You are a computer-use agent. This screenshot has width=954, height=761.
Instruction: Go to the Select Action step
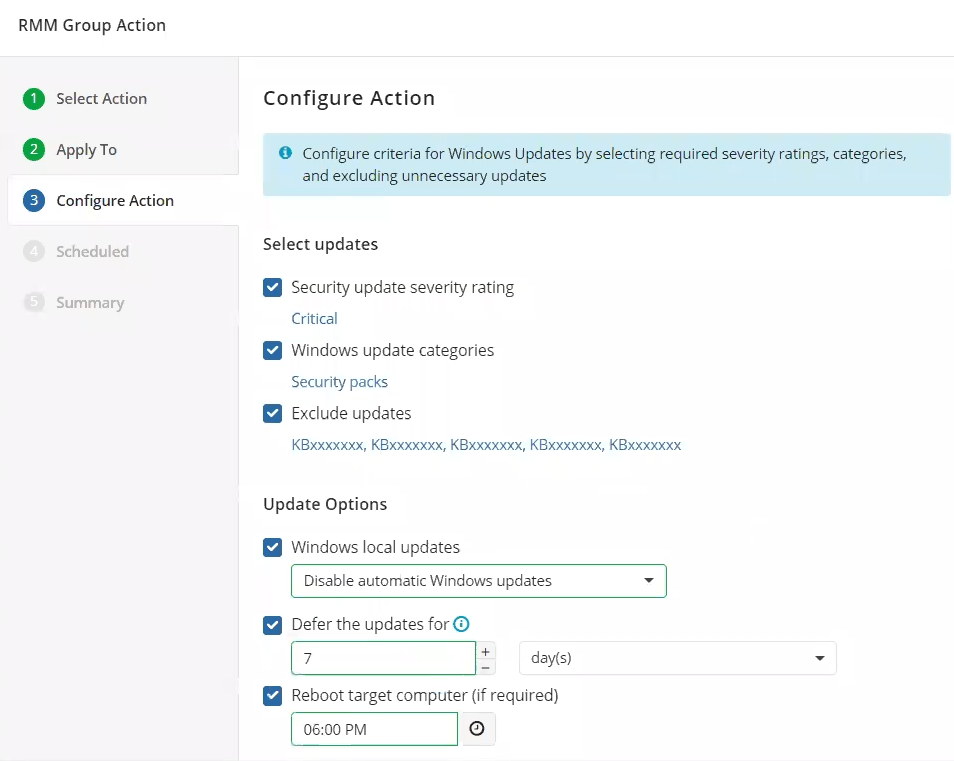point(101,98)
